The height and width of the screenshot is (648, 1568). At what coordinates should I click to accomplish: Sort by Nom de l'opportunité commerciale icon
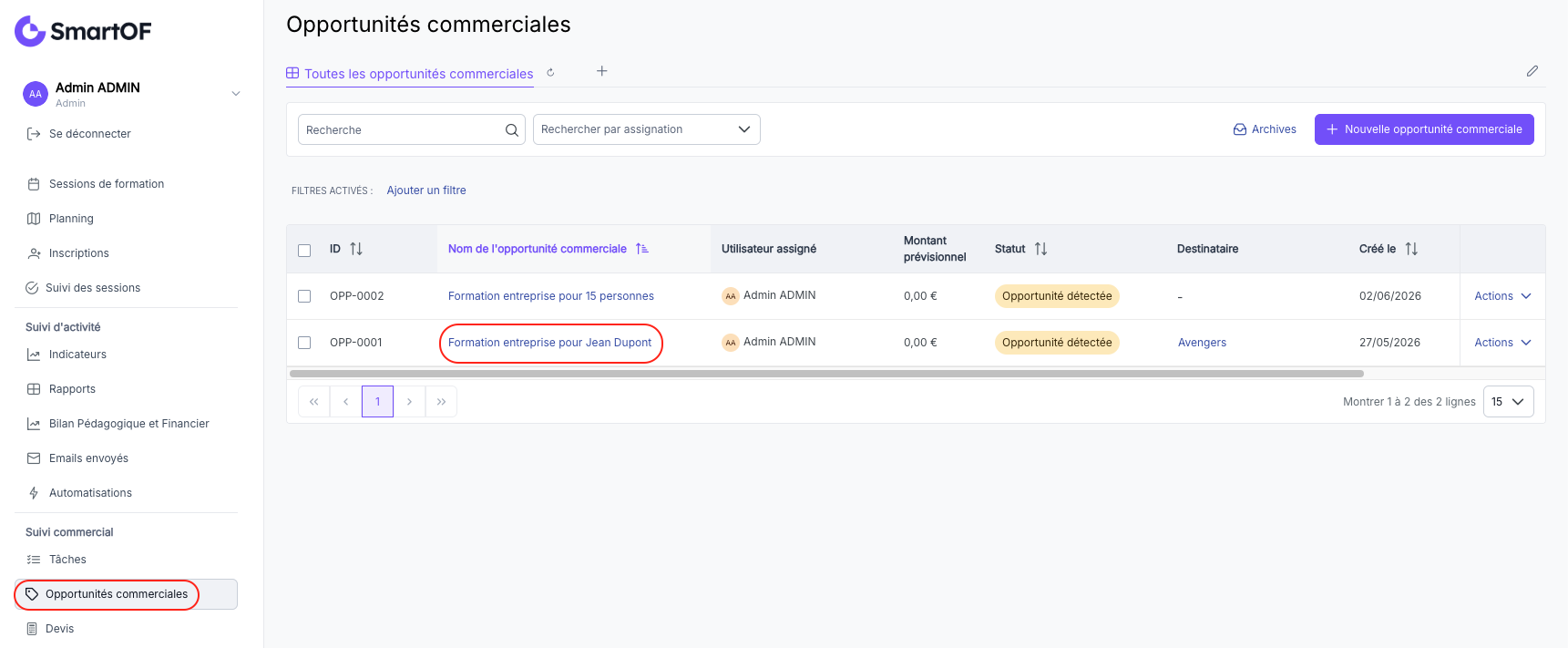pyautogui.click(x=642, y=249)
